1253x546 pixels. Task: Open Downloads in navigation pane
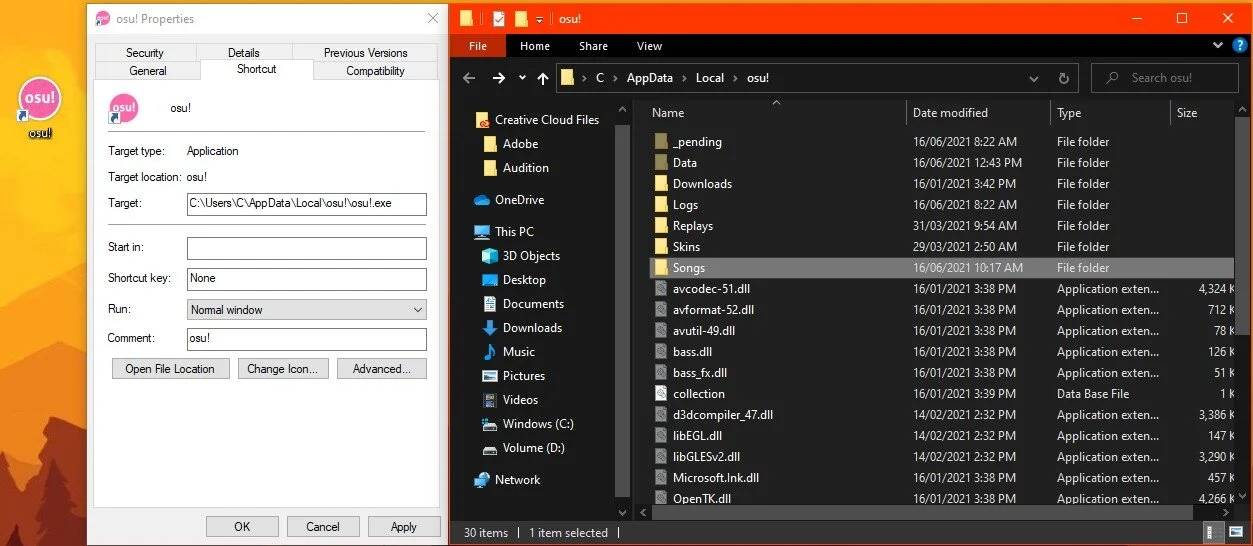[x=522, y=327]
